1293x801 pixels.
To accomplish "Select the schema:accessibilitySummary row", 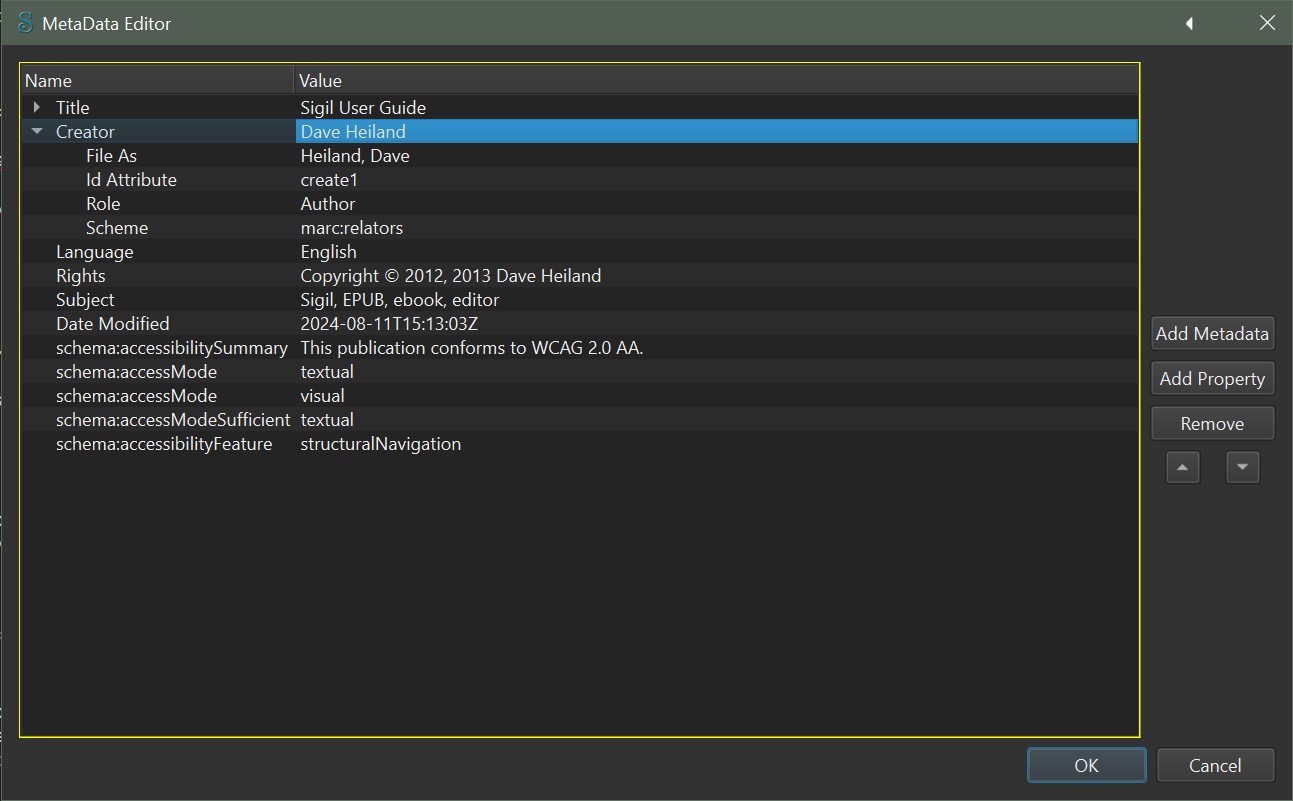I will point(580,347).
